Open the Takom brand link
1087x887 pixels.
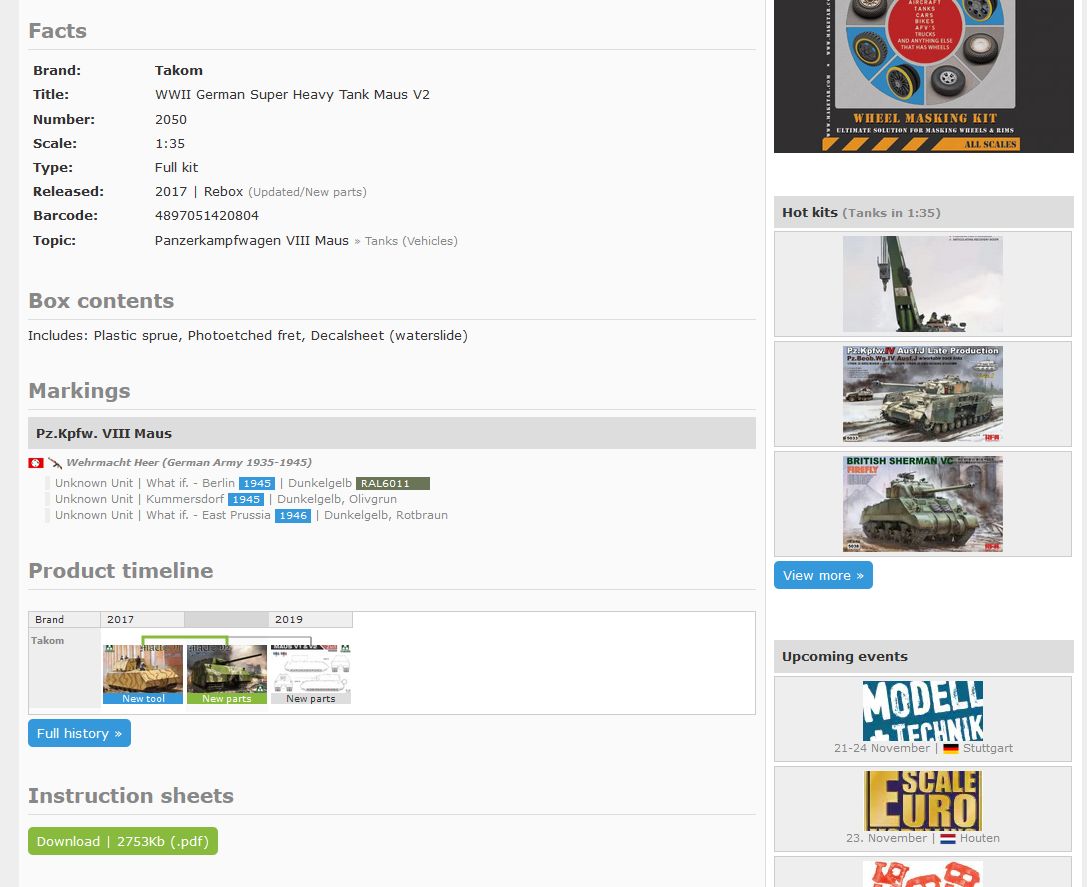coord(179,71)
